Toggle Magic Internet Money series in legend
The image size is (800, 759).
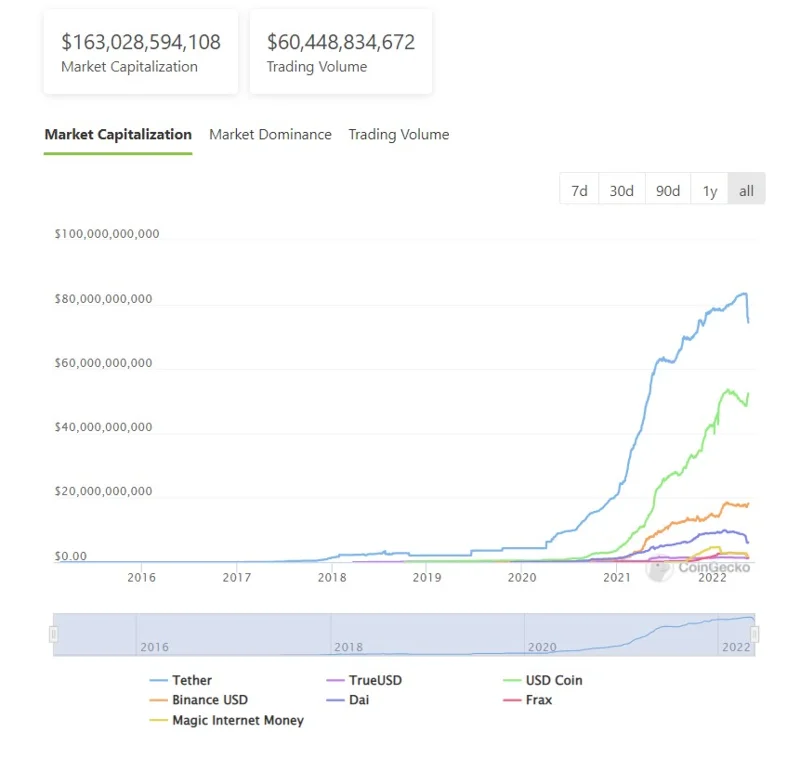[227, 720]
